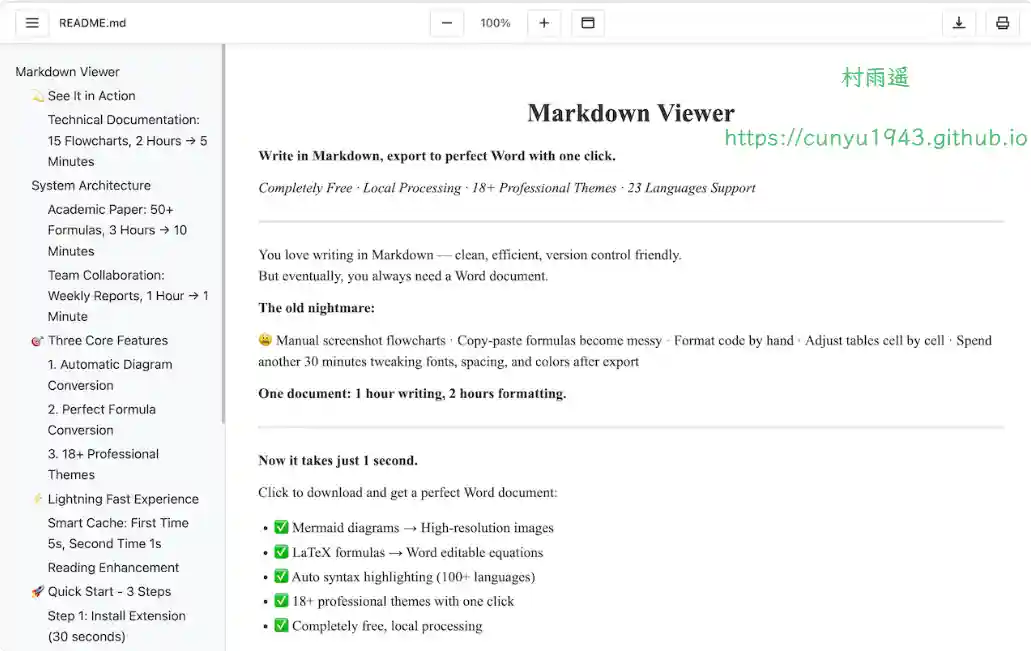Viewport: 1031px width, 651px height.
Task: Go to Reading Enhancement outline entry
Action: 113,568
